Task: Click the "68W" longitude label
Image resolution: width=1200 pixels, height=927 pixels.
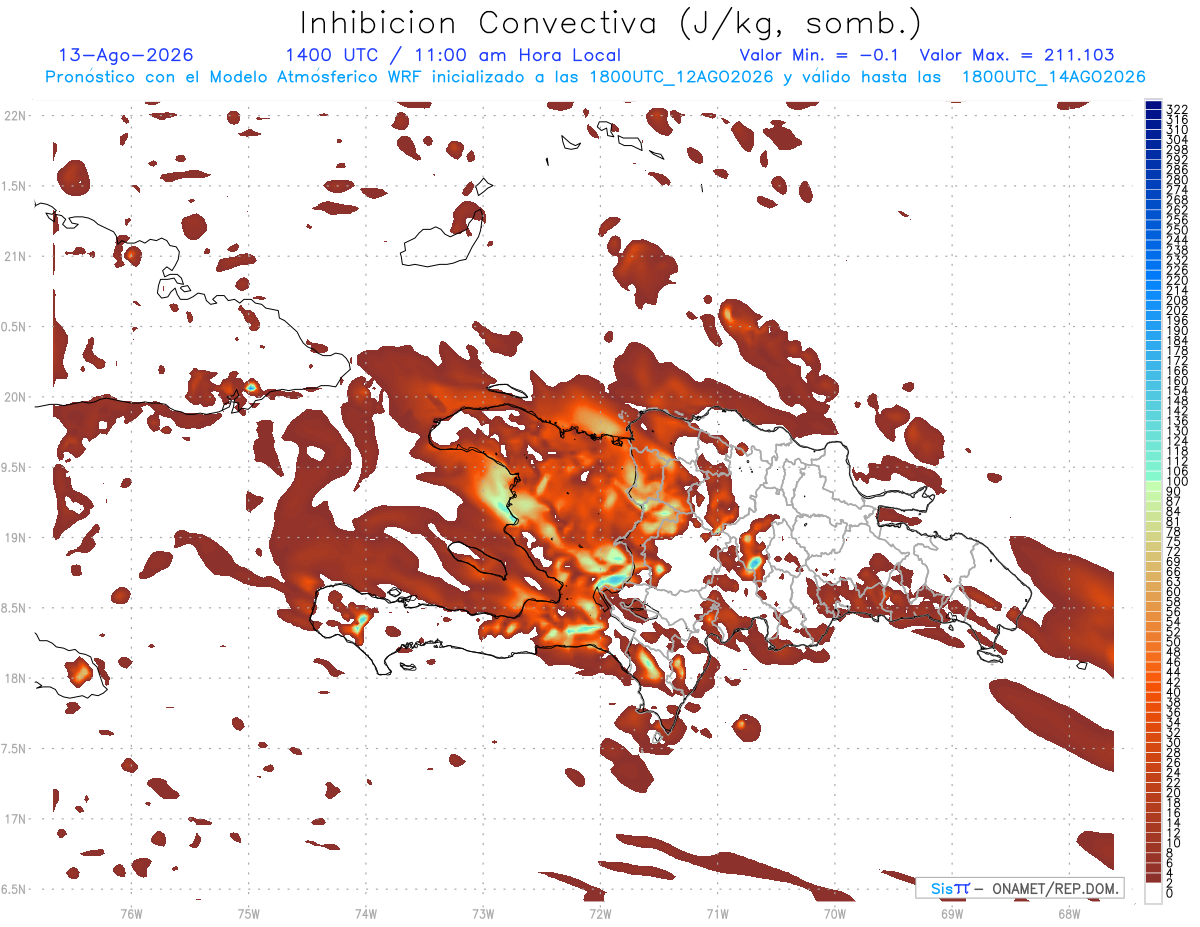Action: 1068,913
